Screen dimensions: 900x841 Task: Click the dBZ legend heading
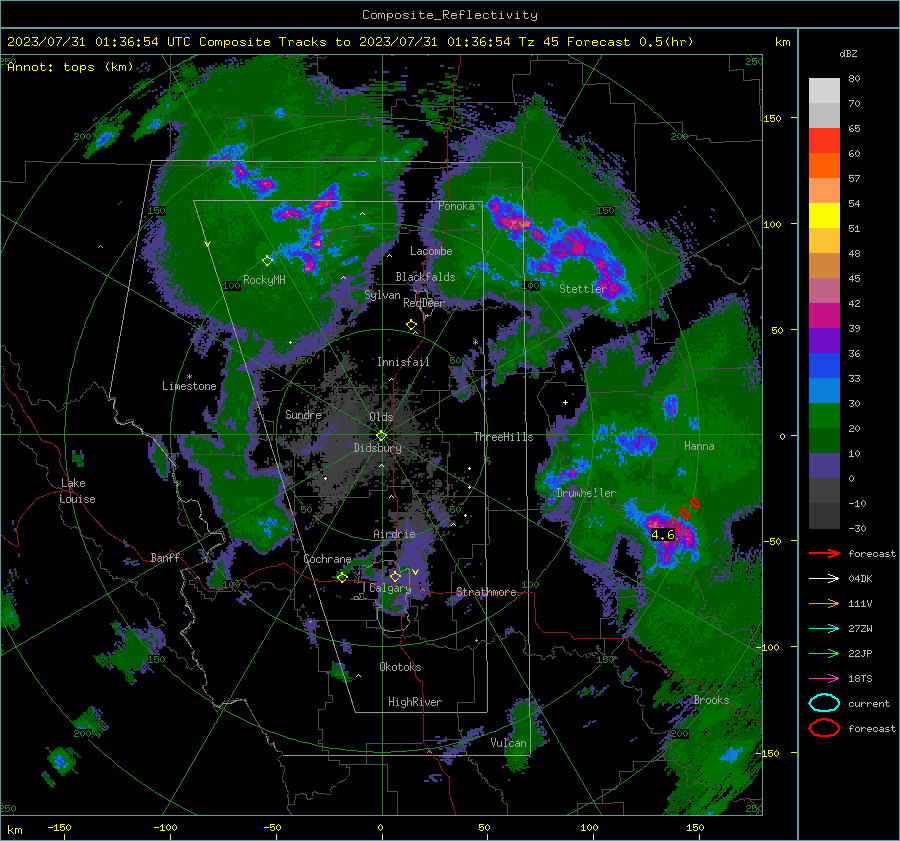click(x=848, y=53)
